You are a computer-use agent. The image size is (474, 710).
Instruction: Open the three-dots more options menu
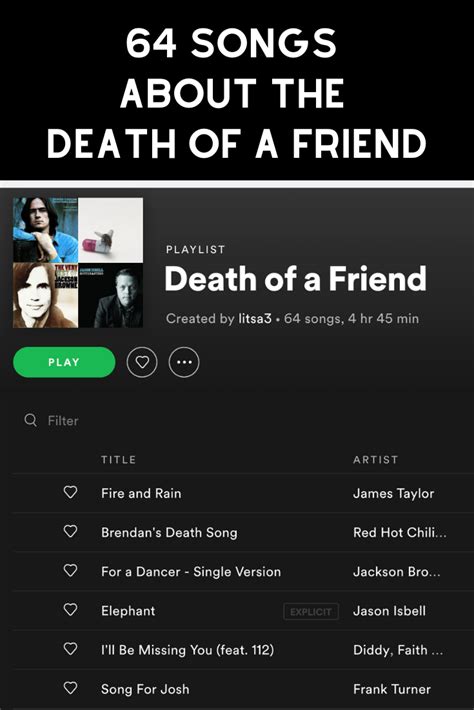[x=184, y=362]
